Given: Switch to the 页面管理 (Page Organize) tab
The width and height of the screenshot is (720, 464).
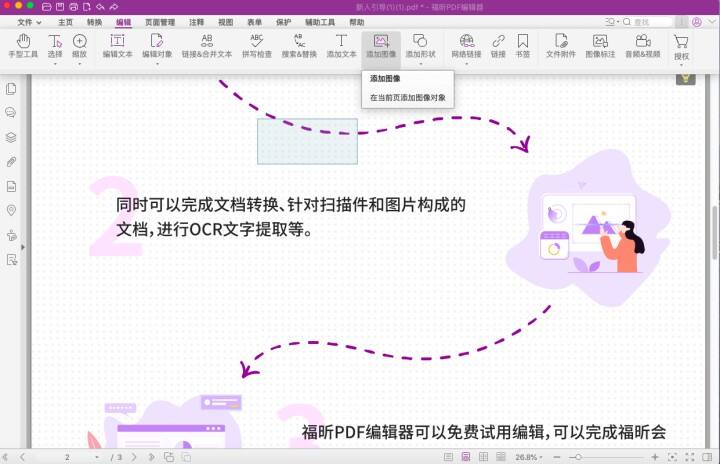Looking at the screenshot, I should click(160, 22).
